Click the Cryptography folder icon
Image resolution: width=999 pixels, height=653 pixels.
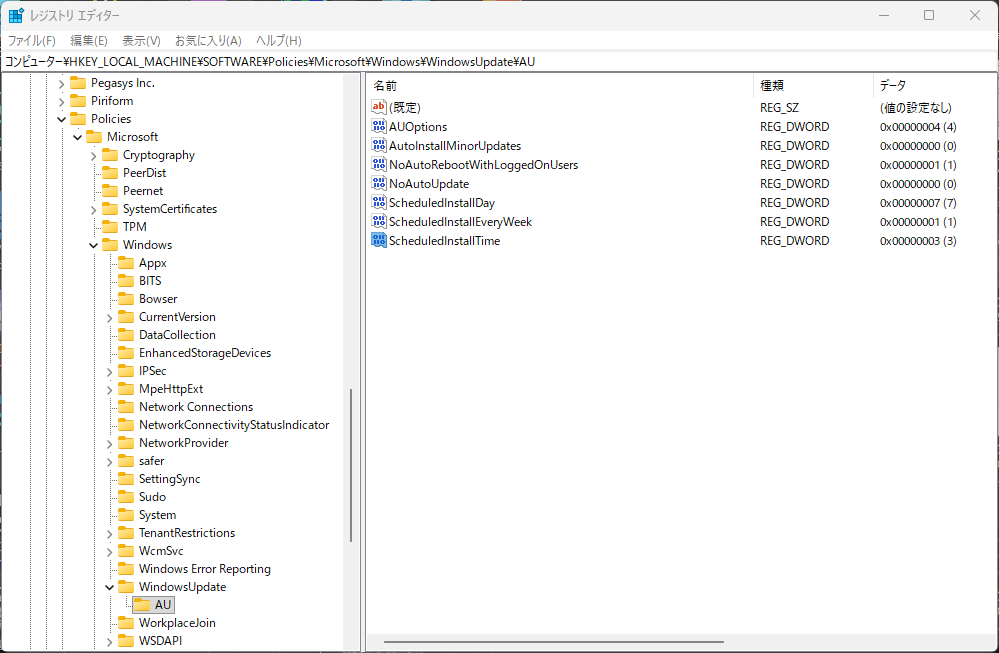pyautogui.click(x=110, y=155)
